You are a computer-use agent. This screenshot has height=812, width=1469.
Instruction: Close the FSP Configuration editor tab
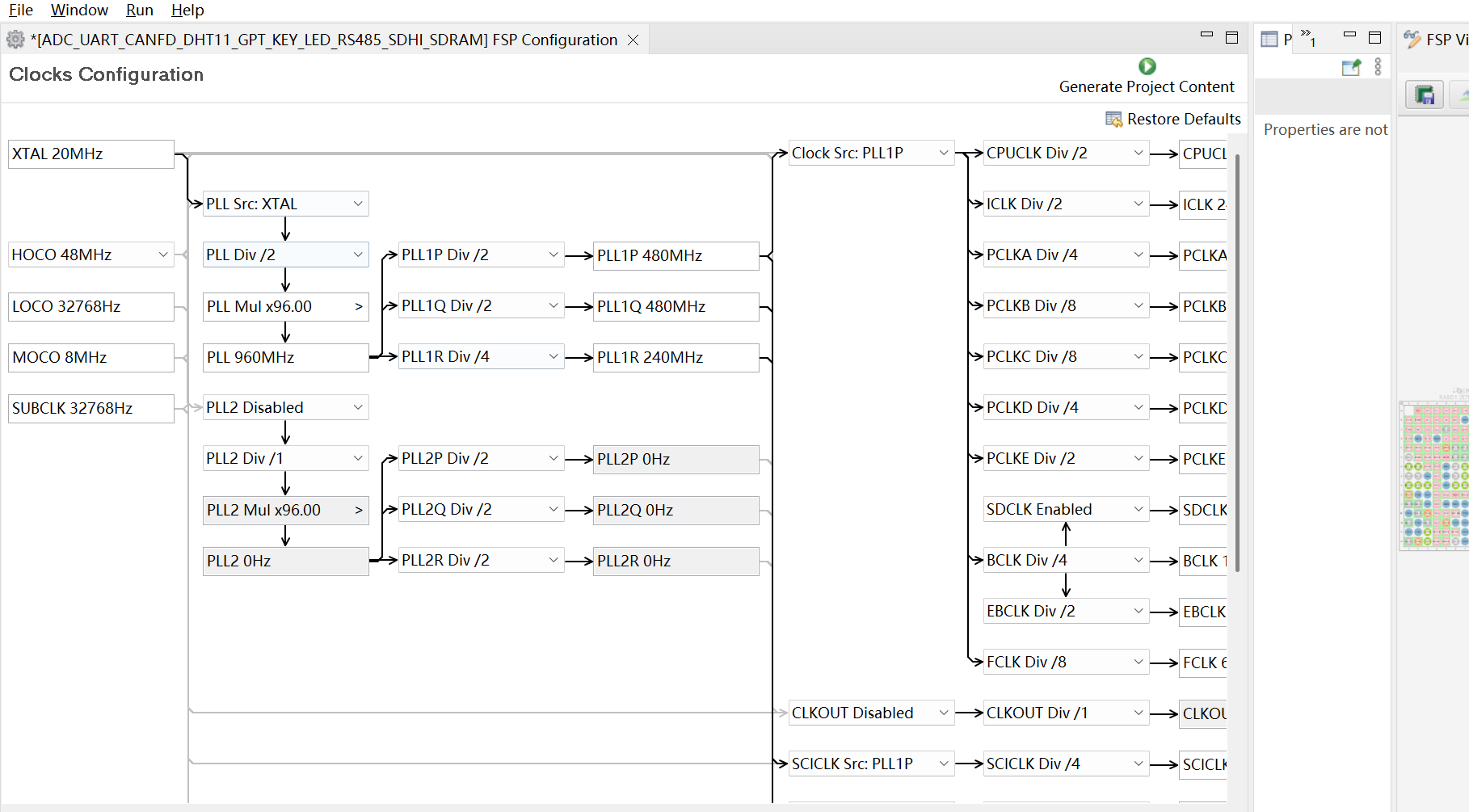(633, 40)
